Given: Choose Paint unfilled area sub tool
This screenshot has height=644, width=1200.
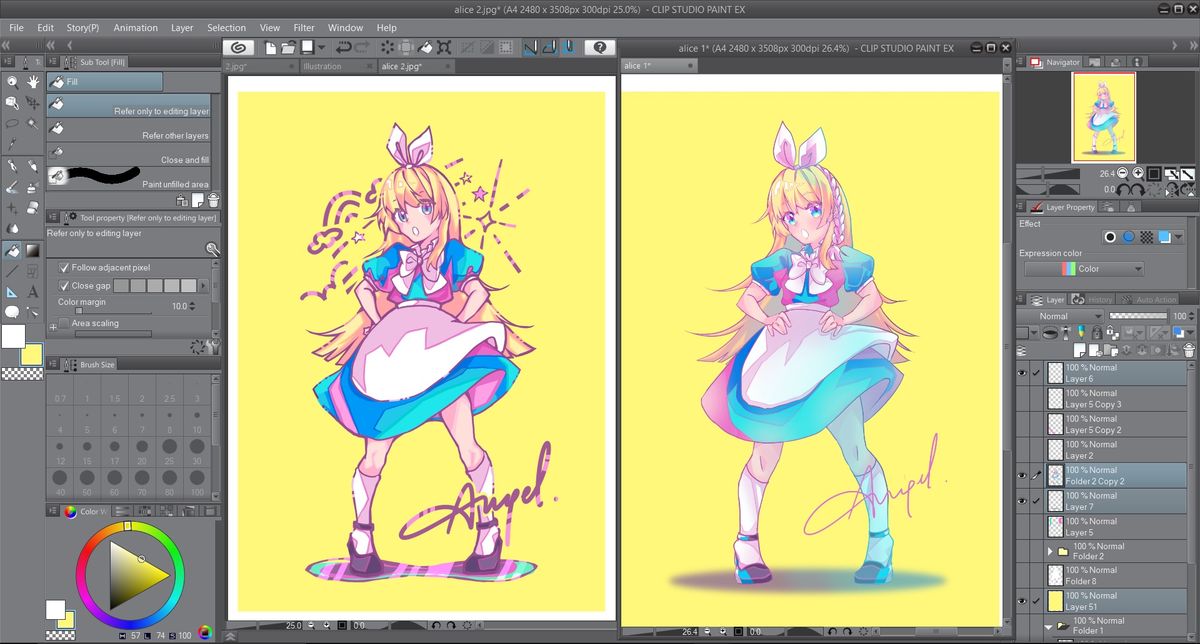Looking at the screenshot, I should pos(128,177).
